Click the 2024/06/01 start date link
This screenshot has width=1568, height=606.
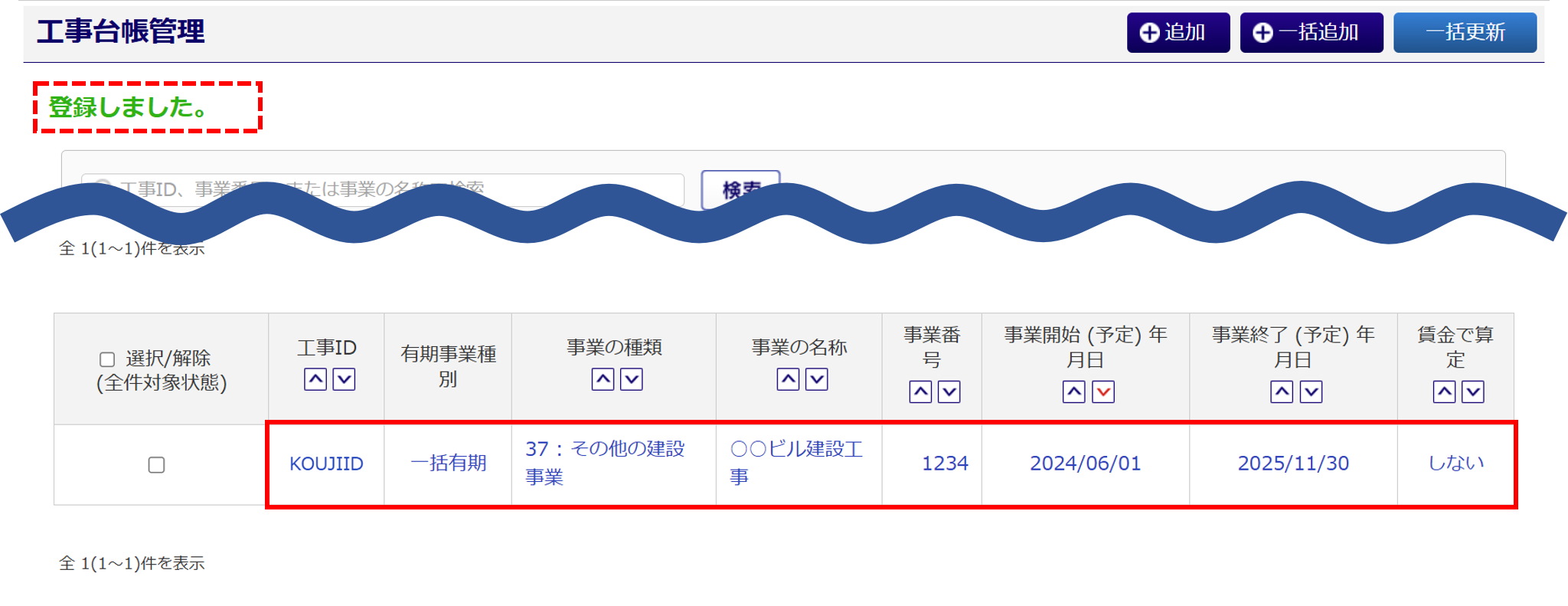(x=1085, y=464)
